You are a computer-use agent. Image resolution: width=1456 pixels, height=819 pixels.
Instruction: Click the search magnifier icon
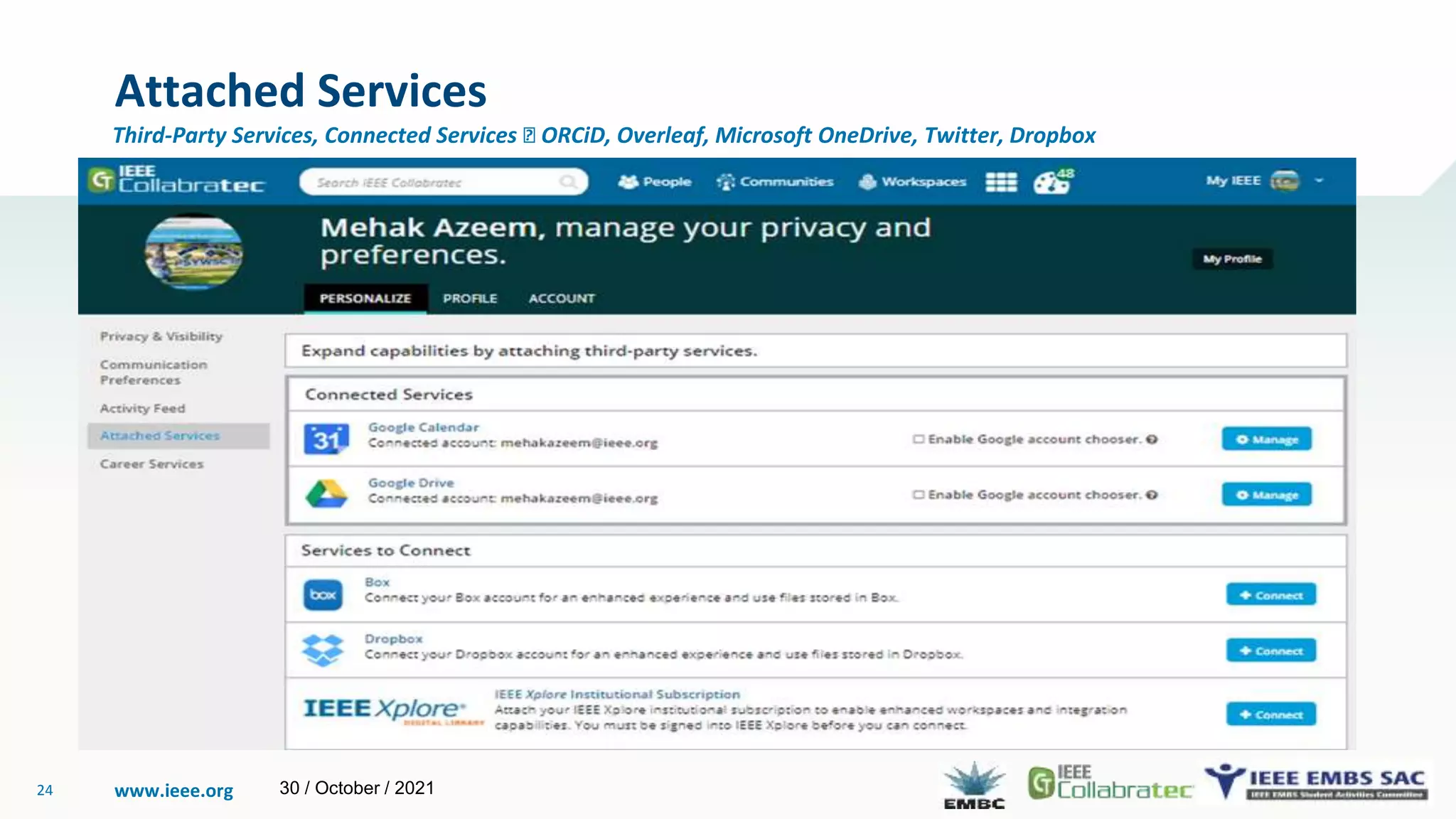568,182
